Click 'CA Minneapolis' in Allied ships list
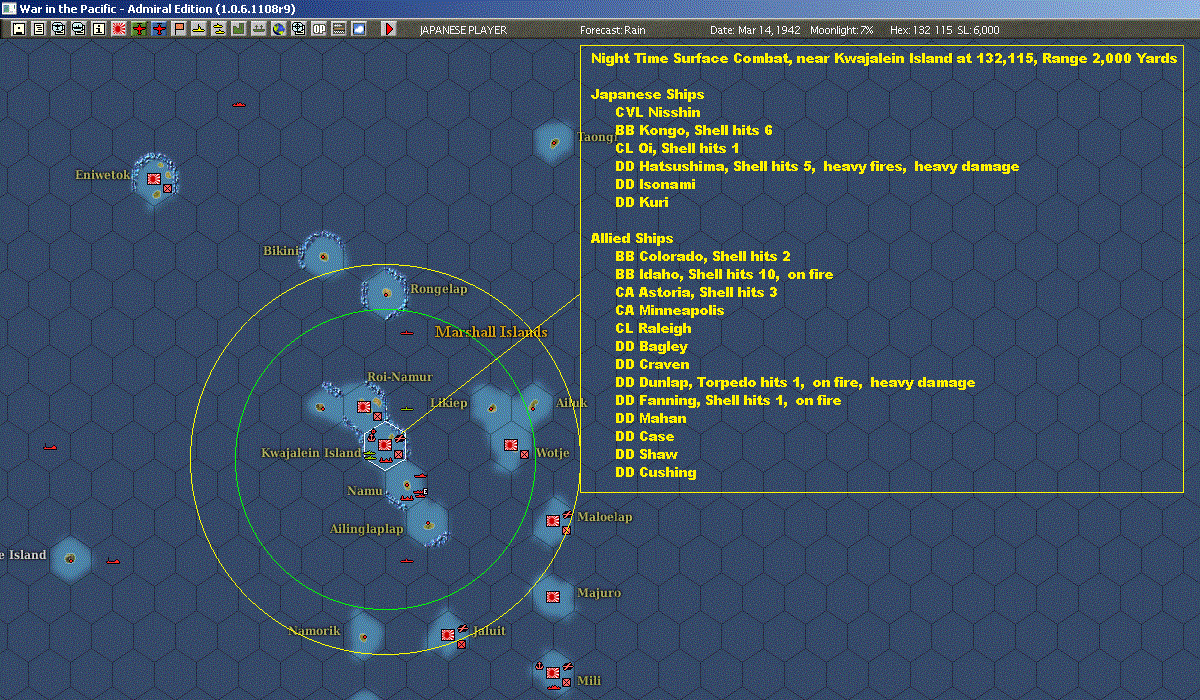 tap(670, 310)
